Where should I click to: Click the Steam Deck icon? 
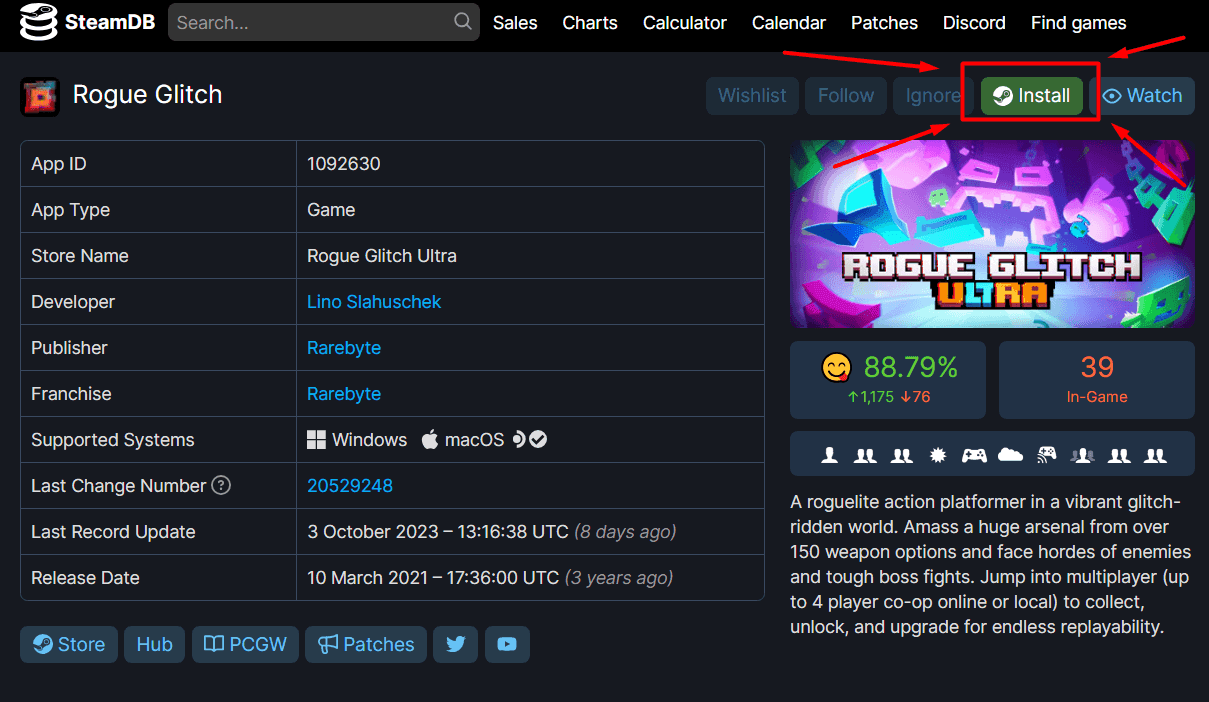tap(519, 440)
